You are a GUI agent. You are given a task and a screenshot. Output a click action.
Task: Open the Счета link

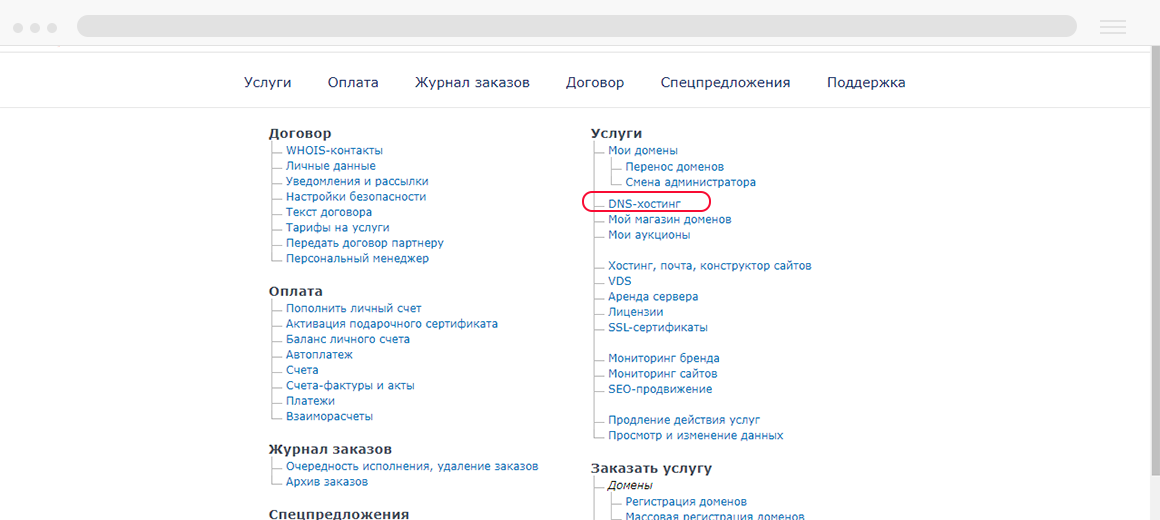pyautogui.click(x=302, y=370)
